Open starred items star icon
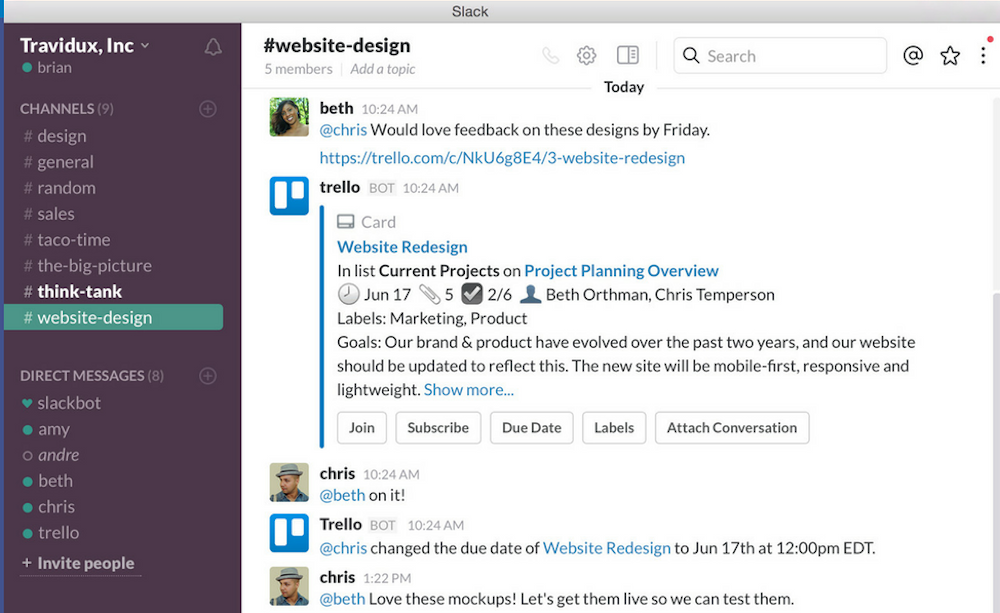 pos(950,55)
